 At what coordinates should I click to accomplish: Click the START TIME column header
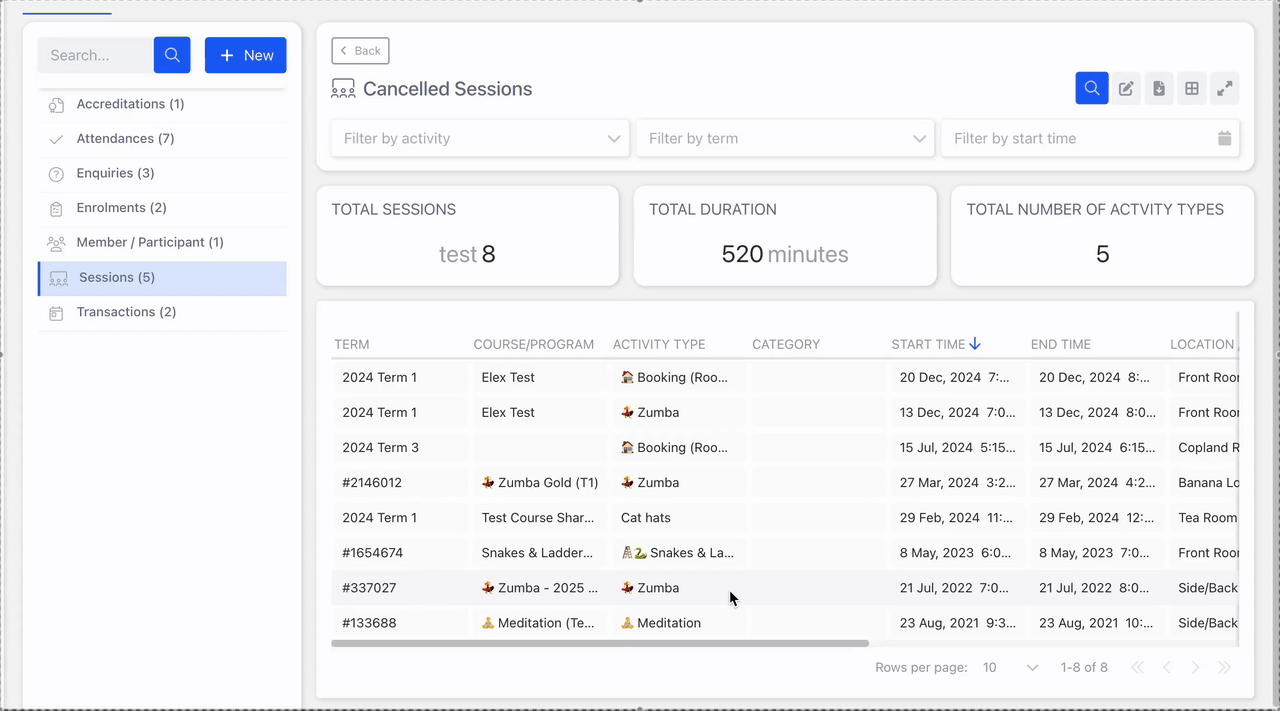(928, 344)
